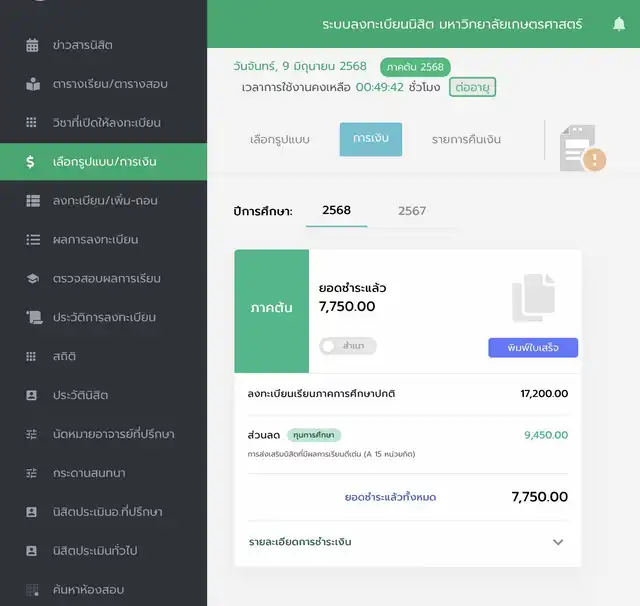The height and width of the screenshot is (606, 640).
Task: Expand the รายละเอียดการชำระเงิน row label
Action: (300, 542)
